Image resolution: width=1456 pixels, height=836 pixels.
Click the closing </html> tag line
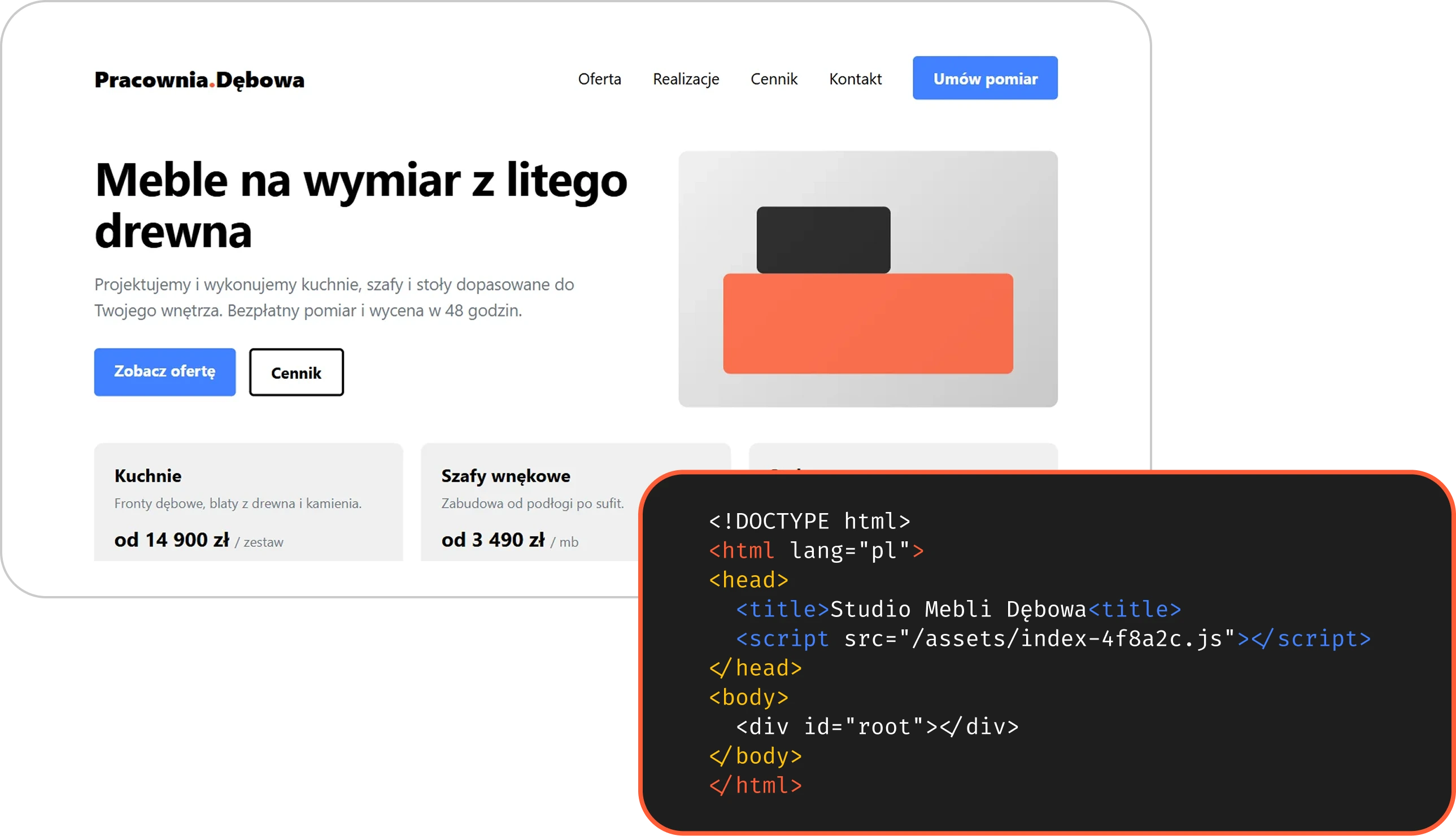click(755, 785)
